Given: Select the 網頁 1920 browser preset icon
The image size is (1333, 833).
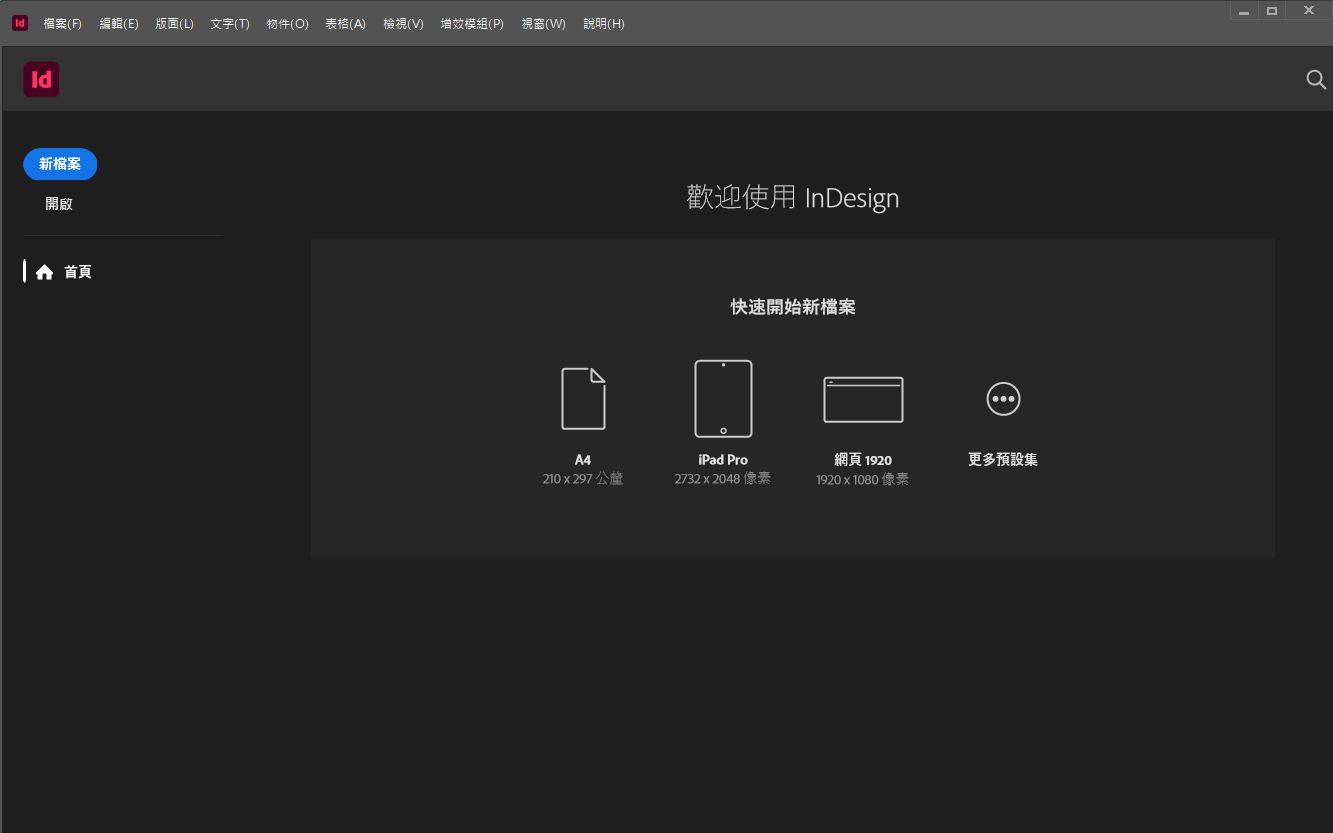Looking at the screenshot, I should 863,399.
